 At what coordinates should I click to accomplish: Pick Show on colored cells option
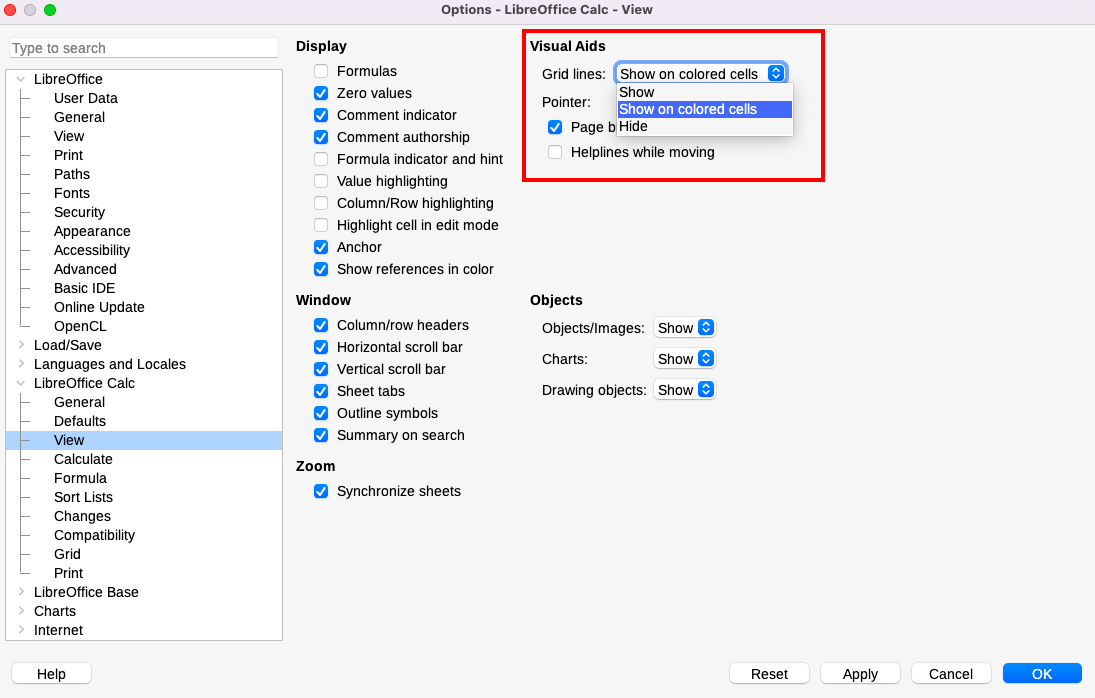click(x=705, y=110)
